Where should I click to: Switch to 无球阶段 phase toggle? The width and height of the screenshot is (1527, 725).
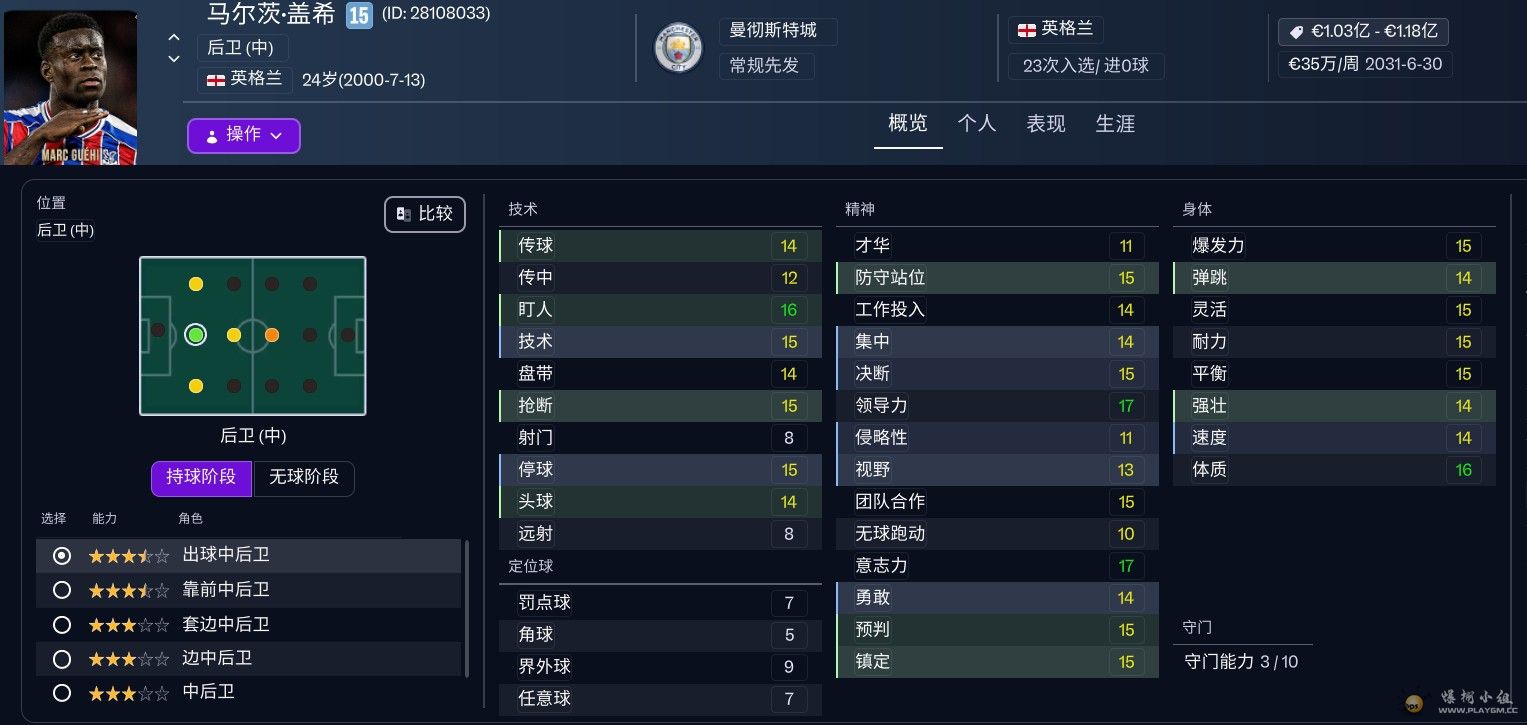click(304, 478)
